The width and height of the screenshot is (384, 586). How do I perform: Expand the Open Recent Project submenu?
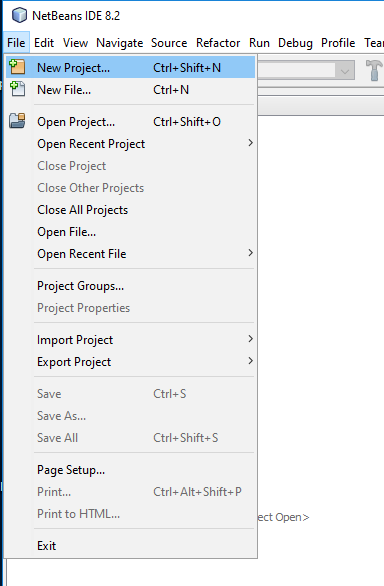(x=251, y=143)
